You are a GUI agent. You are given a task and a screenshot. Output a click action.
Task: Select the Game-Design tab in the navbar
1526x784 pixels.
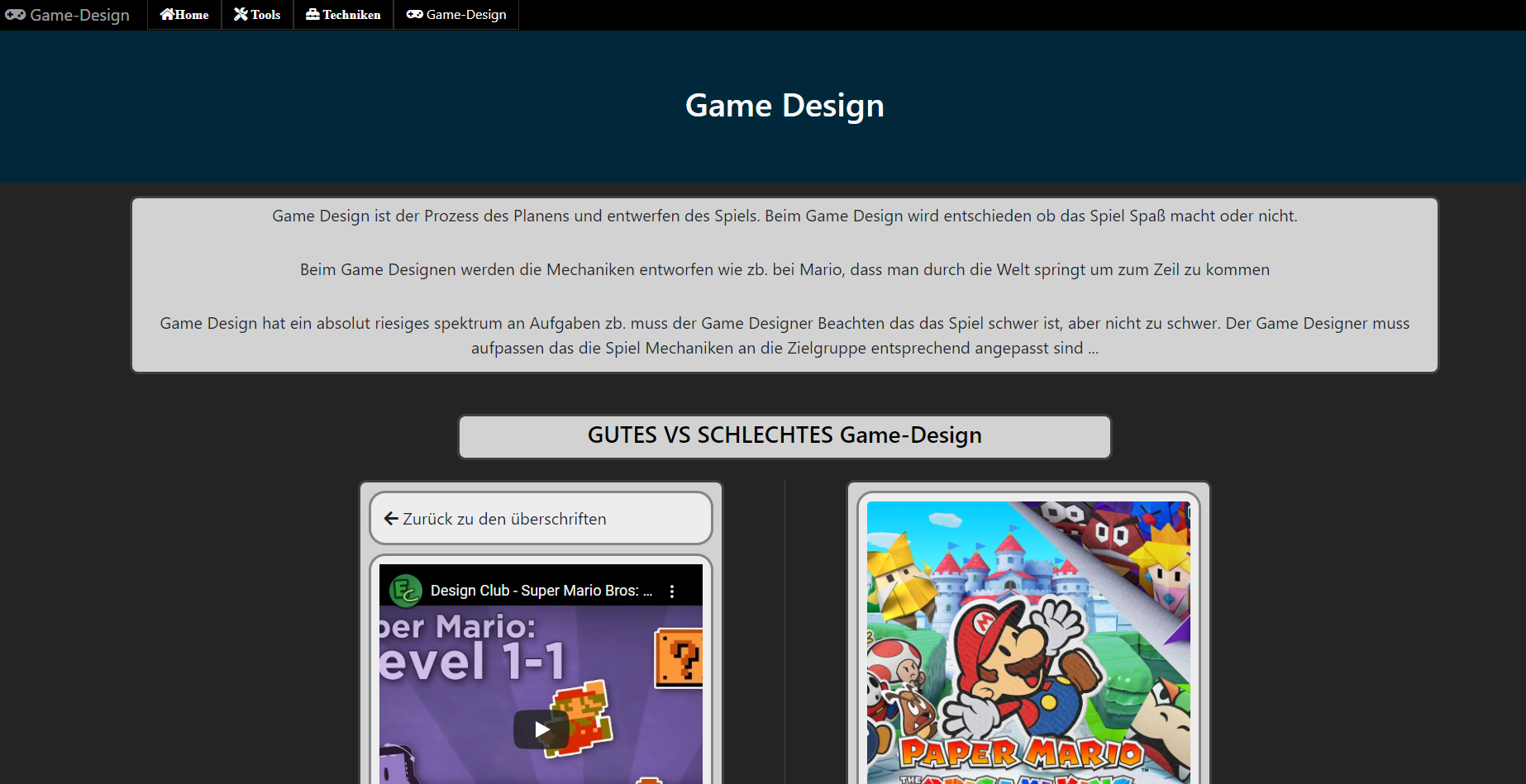(x=456, y=15)
